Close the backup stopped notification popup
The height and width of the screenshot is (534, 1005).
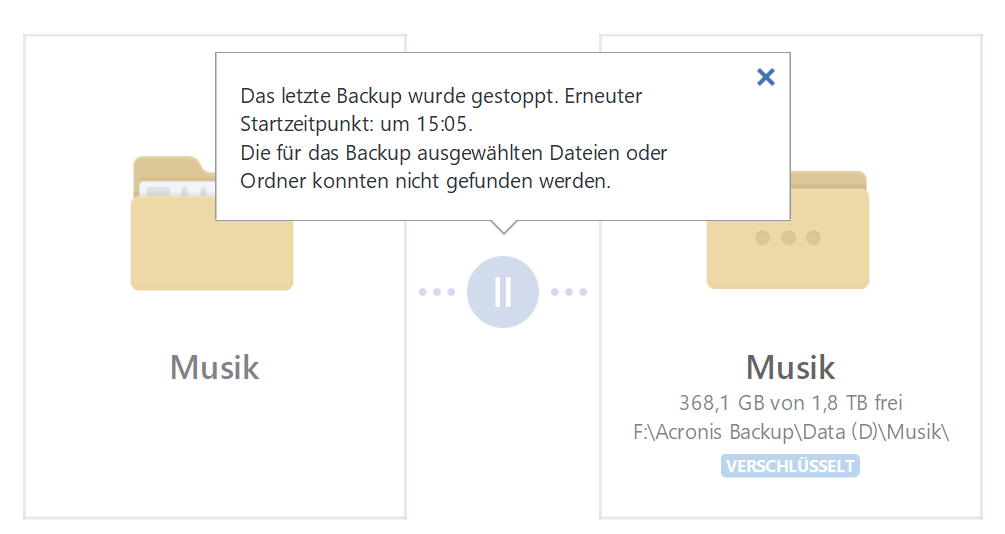pos(766,77)
